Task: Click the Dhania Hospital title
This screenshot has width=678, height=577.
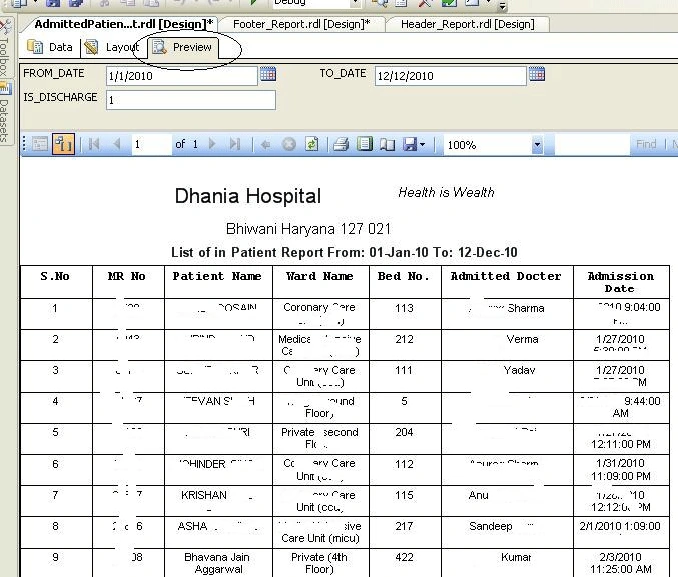Action: [248, 196]
